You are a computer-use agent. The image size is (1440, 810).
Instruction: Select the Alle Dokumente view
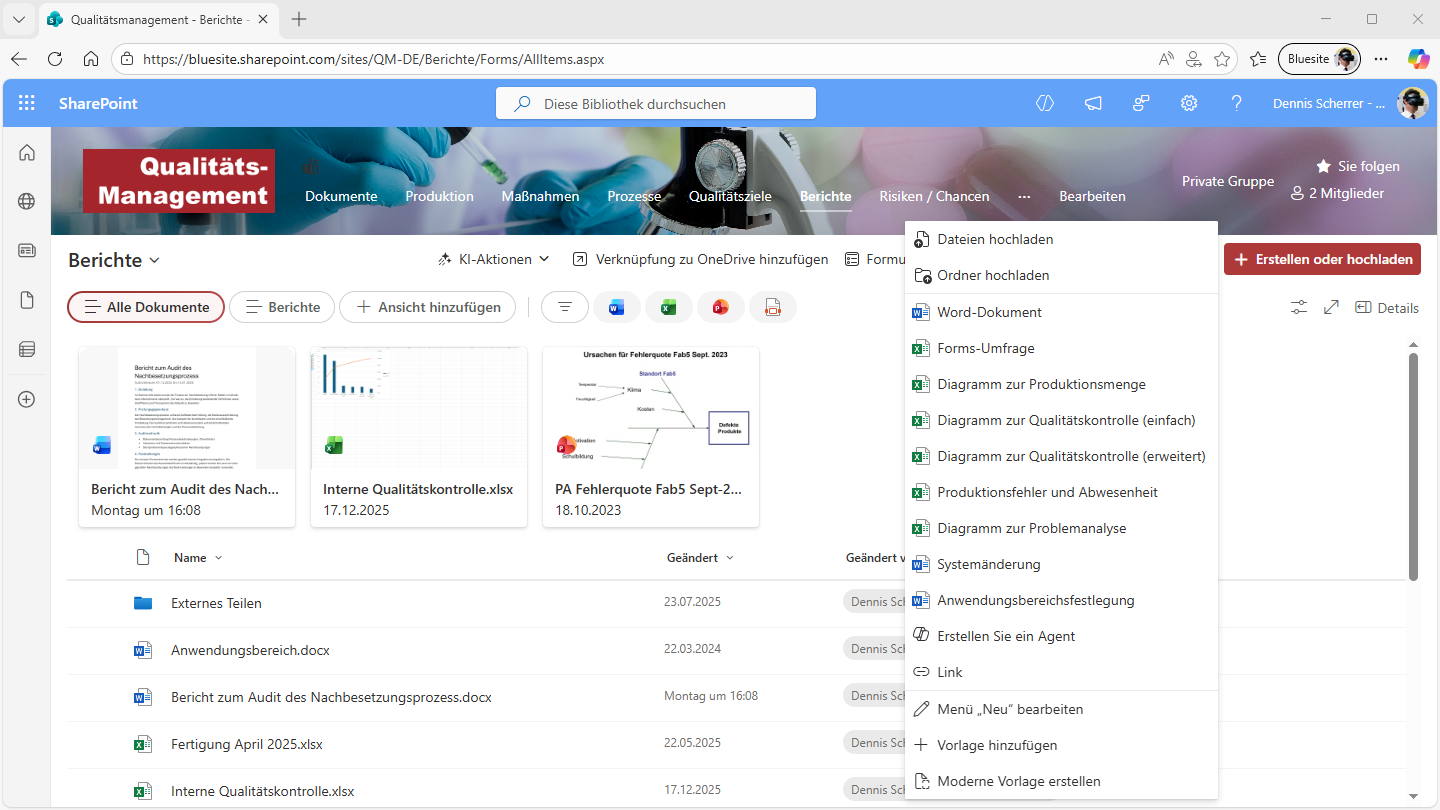click(x=145, y=307)
